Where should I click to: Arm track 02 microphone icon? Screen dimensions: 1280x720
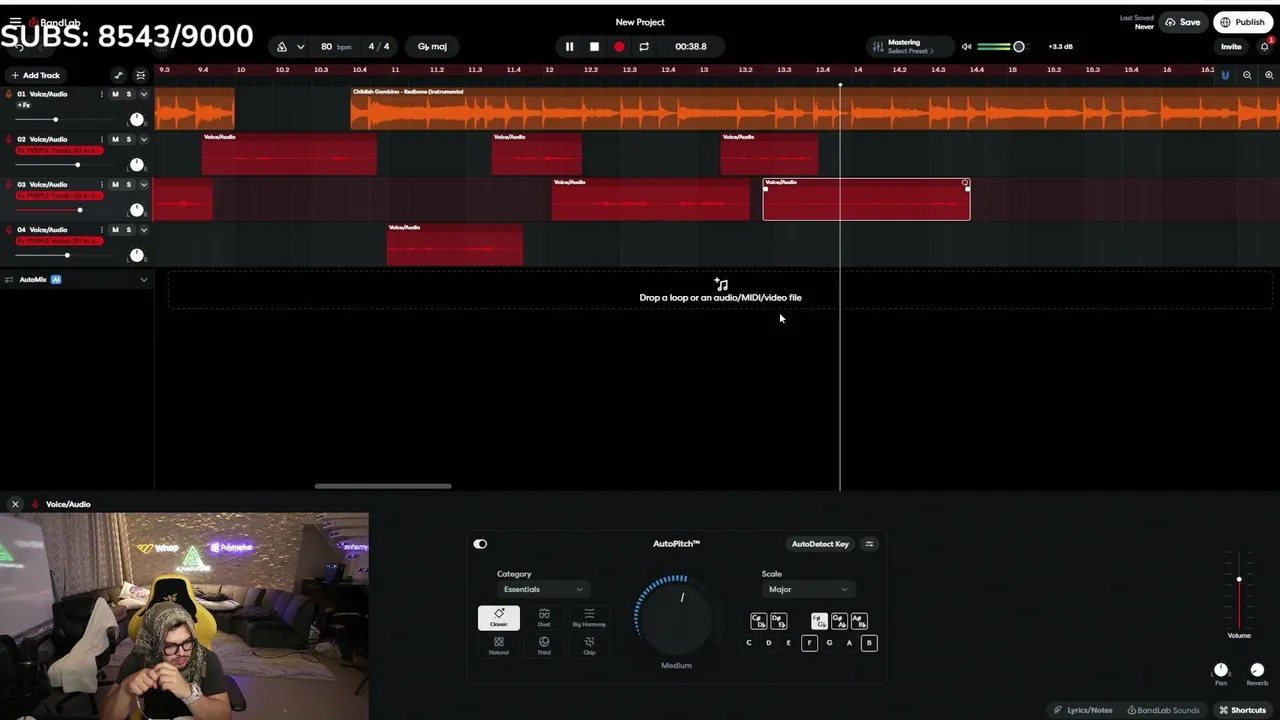[x=9, y=139]
